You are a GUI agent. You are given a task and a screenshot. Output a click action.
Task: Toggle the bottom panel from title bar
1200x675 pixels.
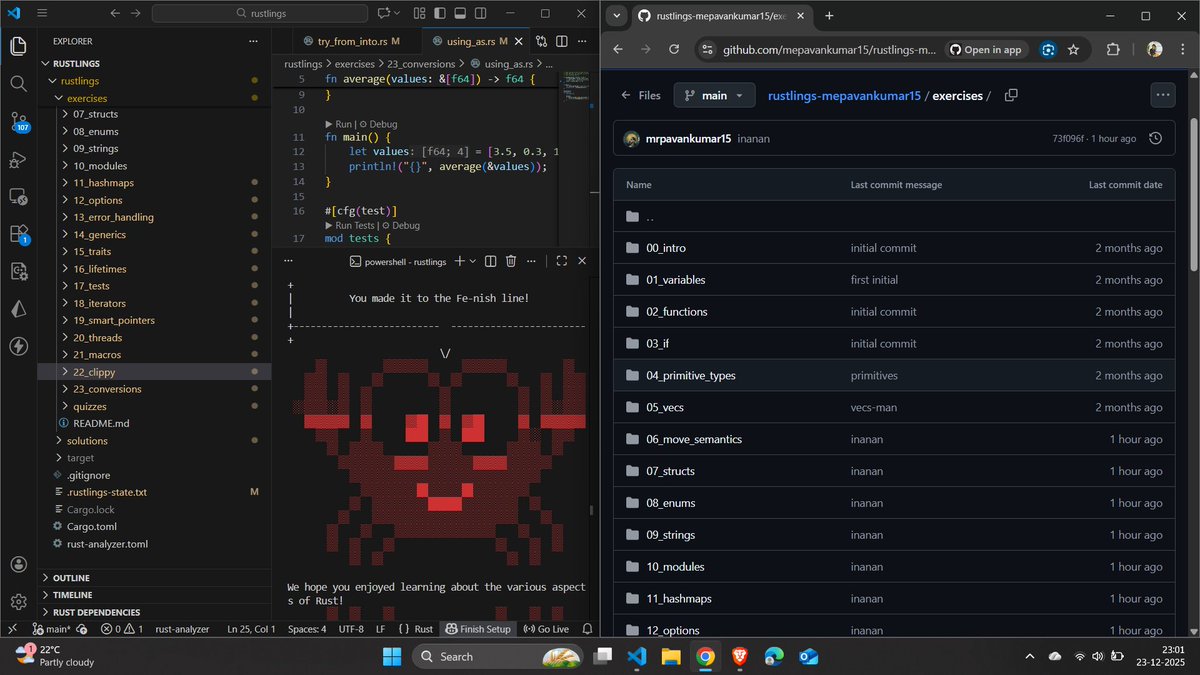tap(459, 14)
